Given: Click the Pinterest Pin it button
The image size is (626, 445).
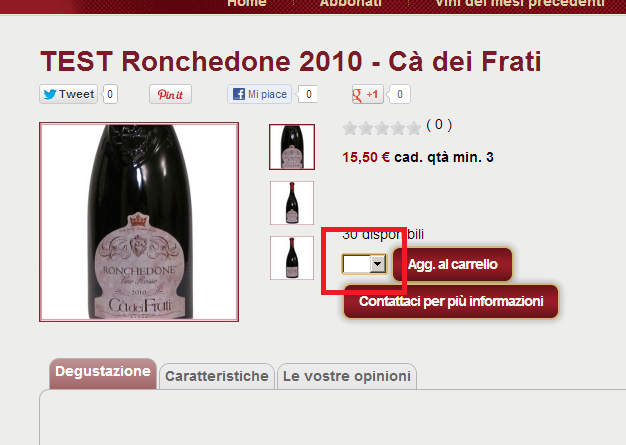Looking at the screenshot, I should [170, 94].
